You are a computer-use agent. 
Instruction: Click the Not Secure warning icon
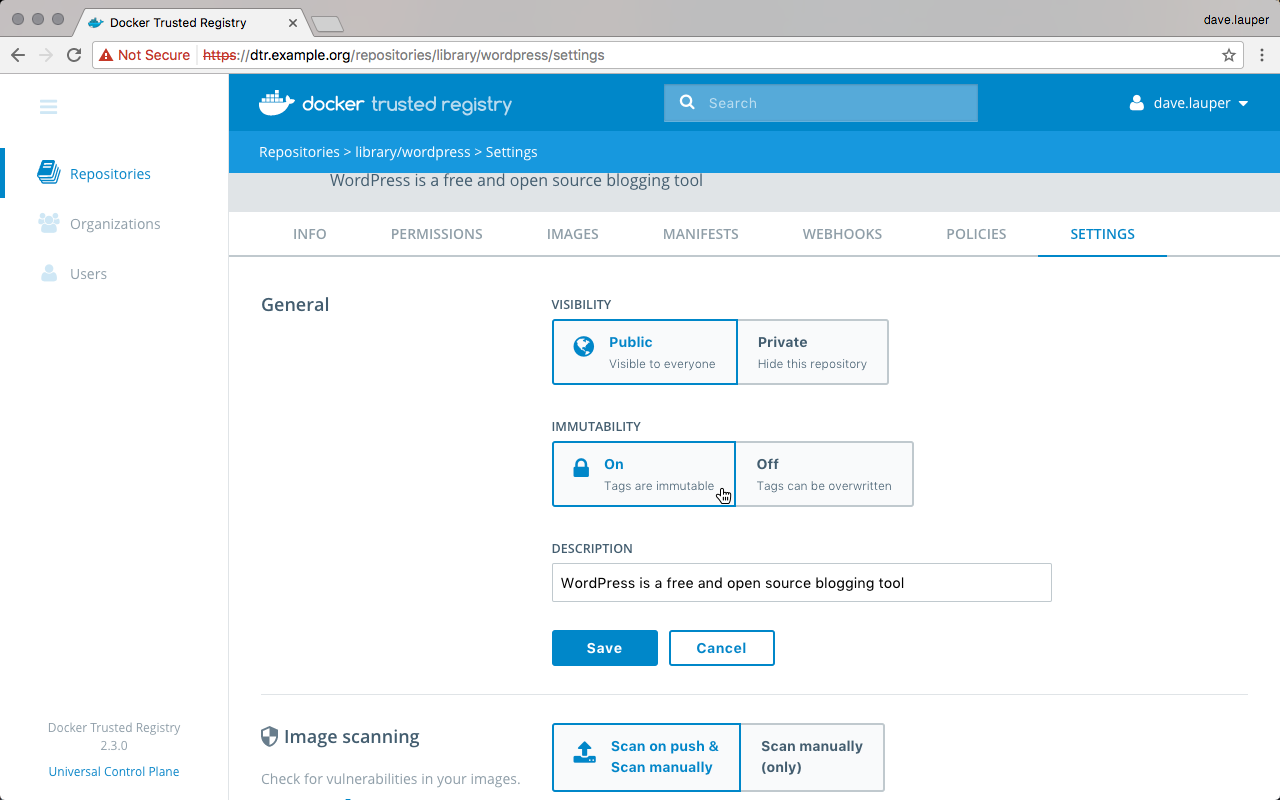(x=106, y=55)
